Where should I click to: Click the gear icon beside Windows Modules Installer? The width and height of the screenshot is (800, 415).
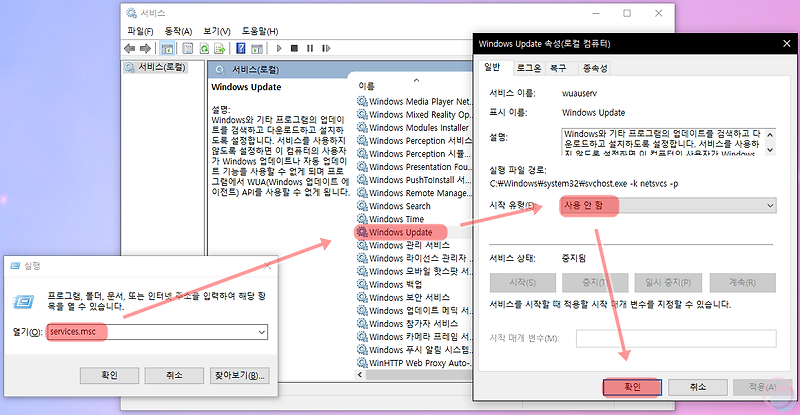click(x=362, y=128)
